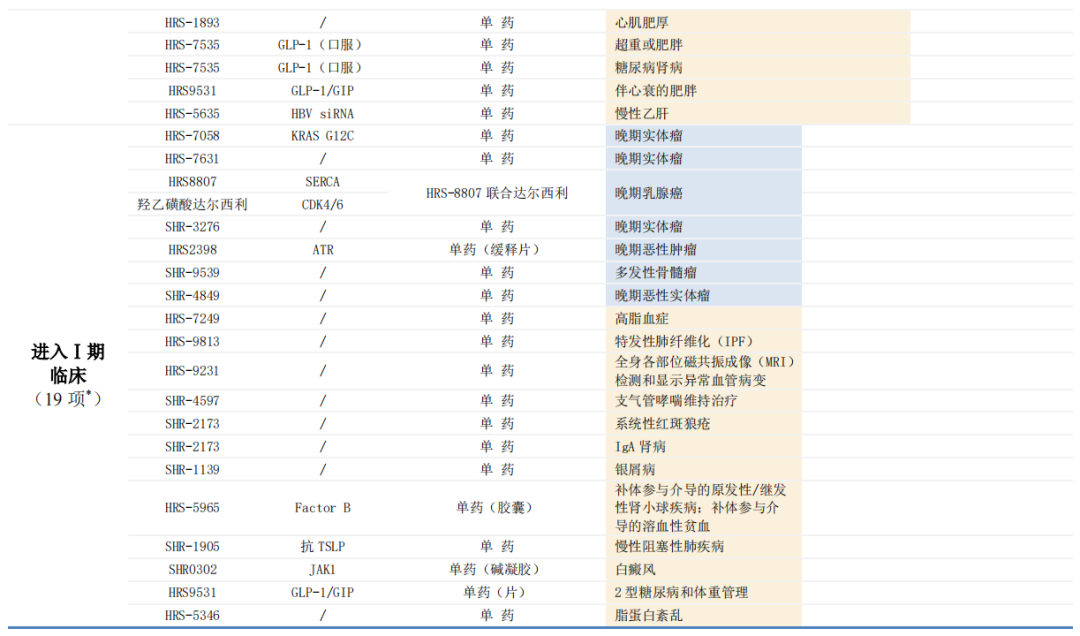The image size is (1080, 636).
Task: Select the CDK4/6 target label
Action: [x=322, y=203]
